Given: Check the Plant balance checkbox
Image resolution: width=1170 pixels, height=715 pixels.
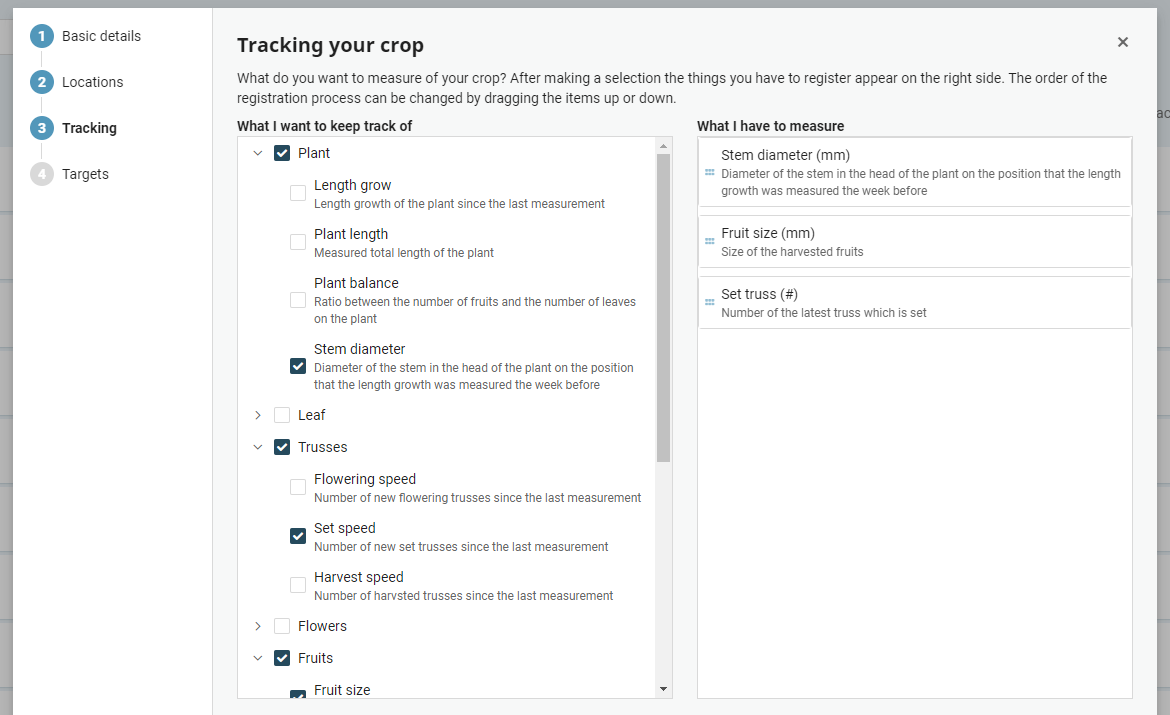Looking at the screenshot, I should coord(298,300).
